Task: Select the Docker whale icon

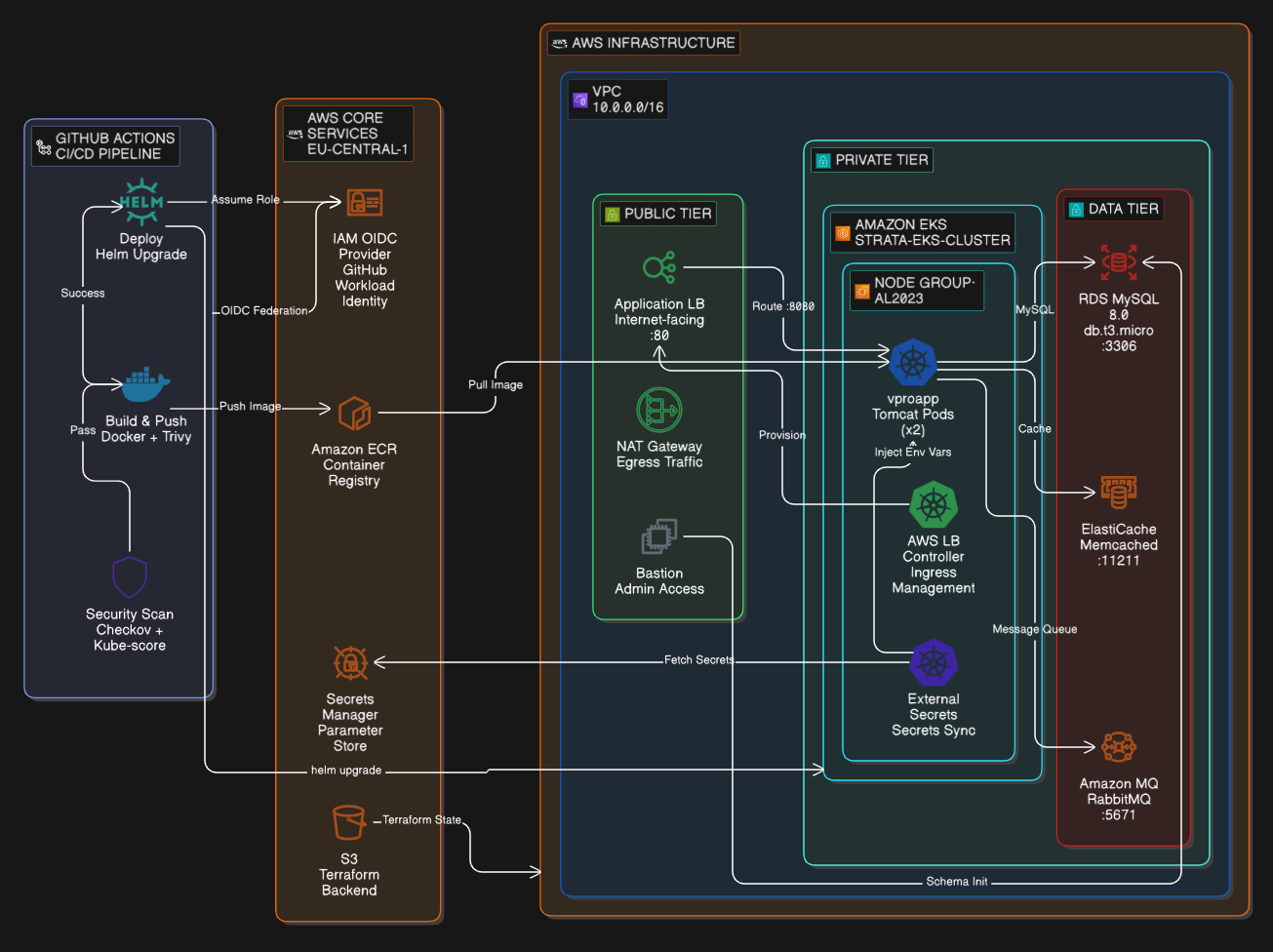Action: pos(146,385)
